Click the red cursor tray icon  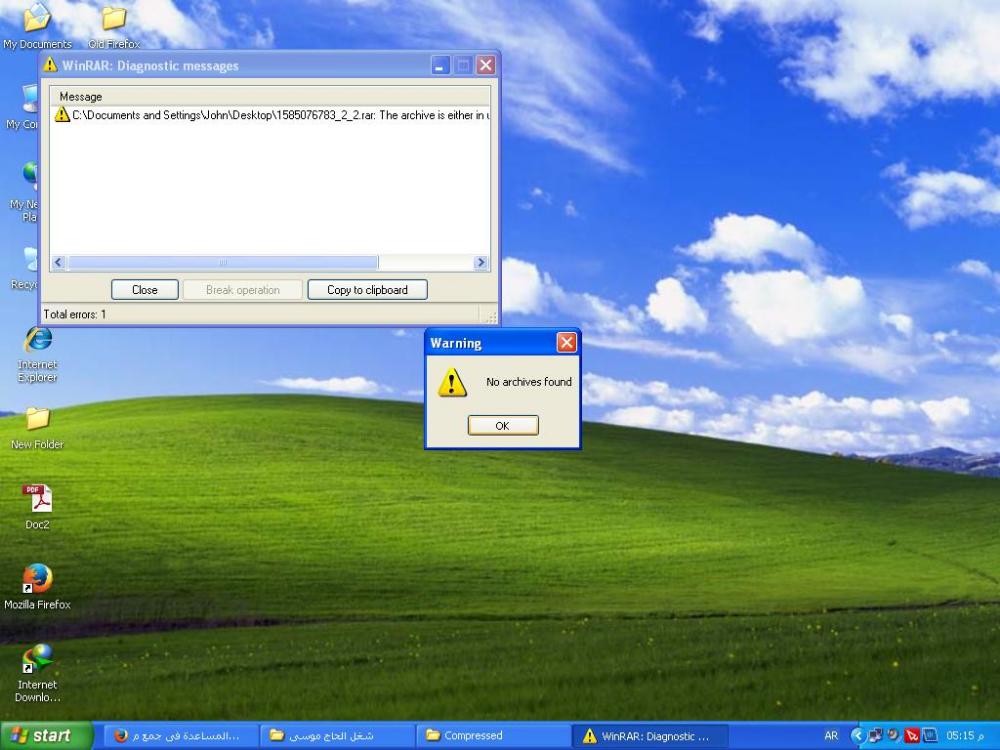pos(912,735)
